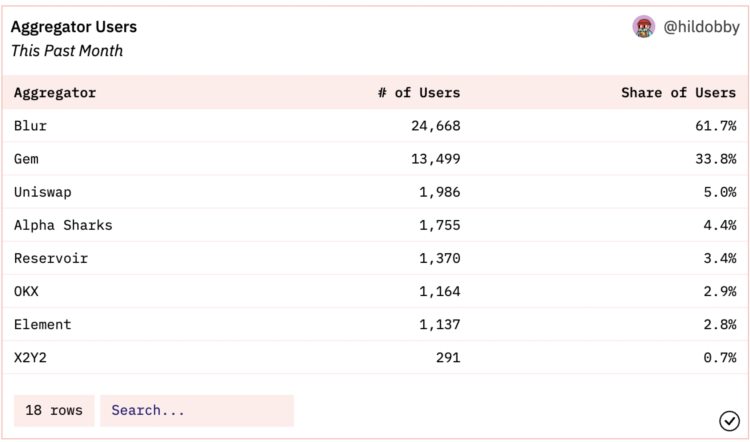This screenshot has height=442, width=750.
Task: Click the Aggregator Users title
Action: coord(74,27)
